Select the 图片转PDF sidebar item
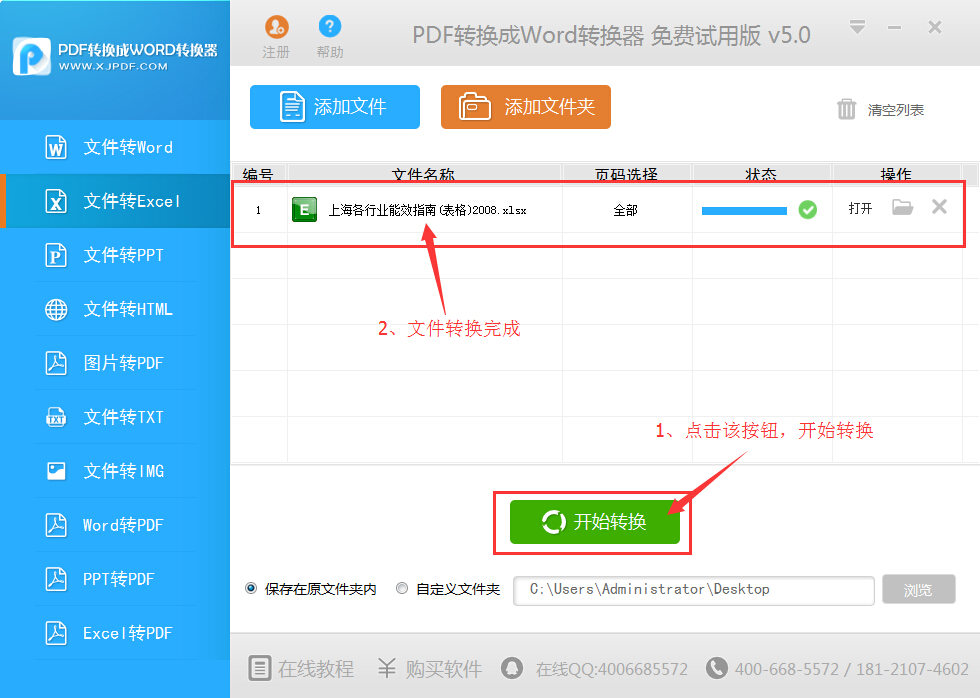 coord(115,363)
